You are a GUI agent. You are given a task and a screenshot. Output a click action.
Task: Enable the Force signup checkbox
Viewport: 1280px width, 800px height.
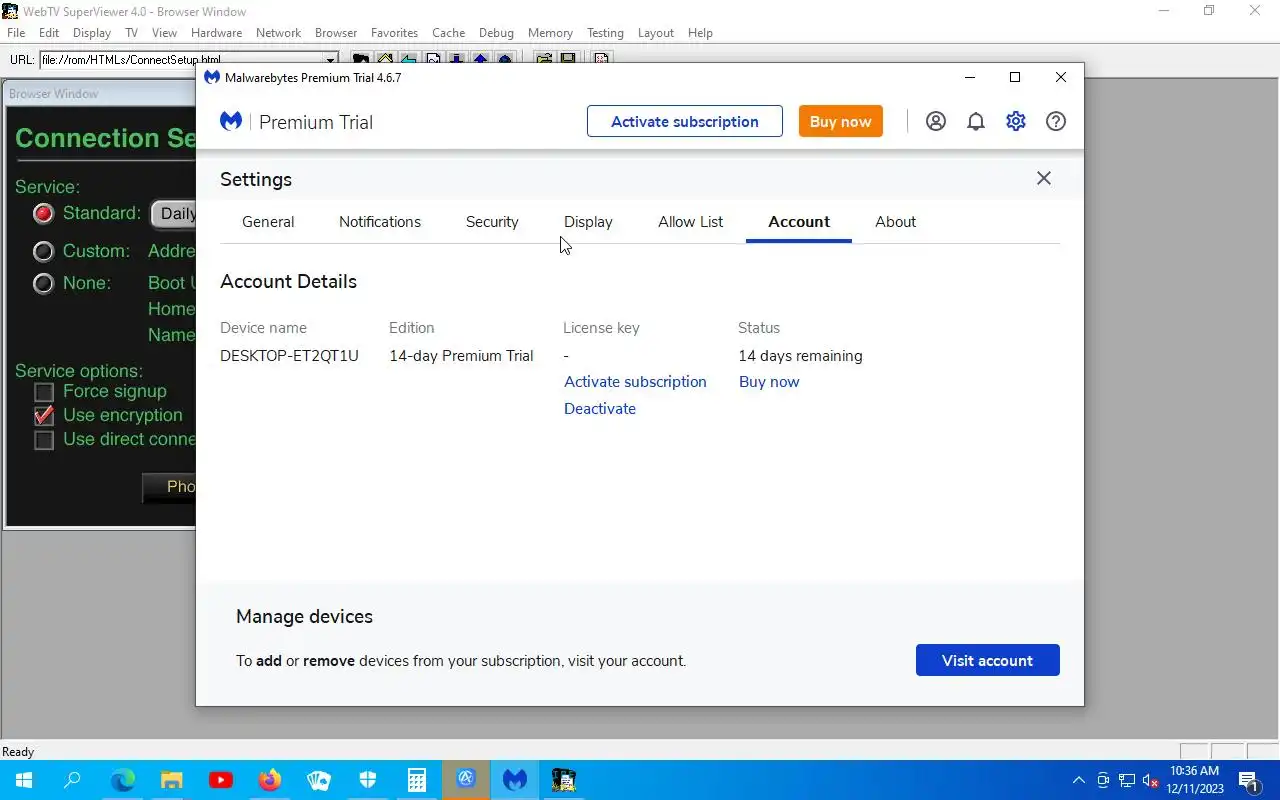[44, 392]
